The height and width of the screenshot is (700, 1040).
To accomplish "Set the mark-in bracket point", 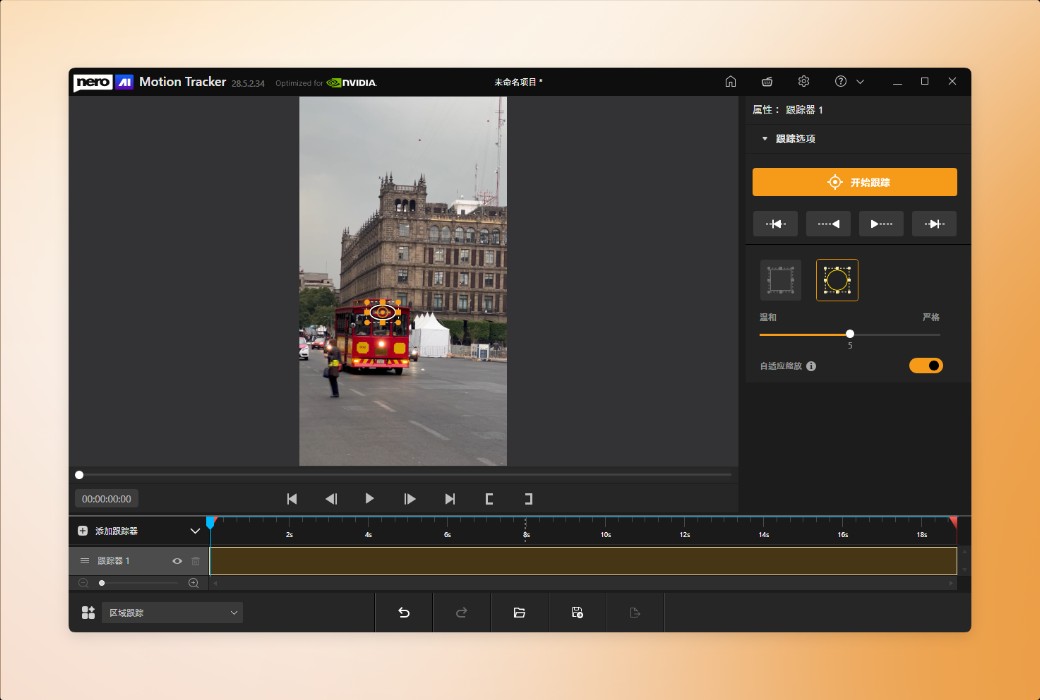I will 489,499.
